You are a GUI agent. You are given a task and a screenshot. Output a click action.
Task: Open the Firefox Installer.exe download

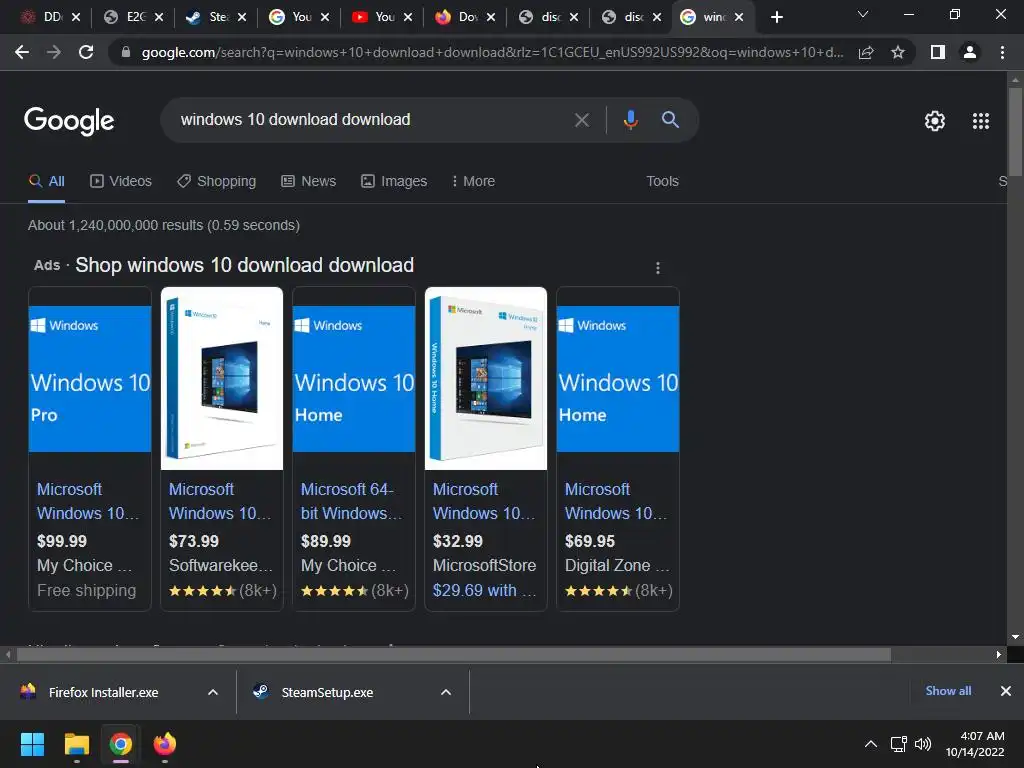coord(104,692)
